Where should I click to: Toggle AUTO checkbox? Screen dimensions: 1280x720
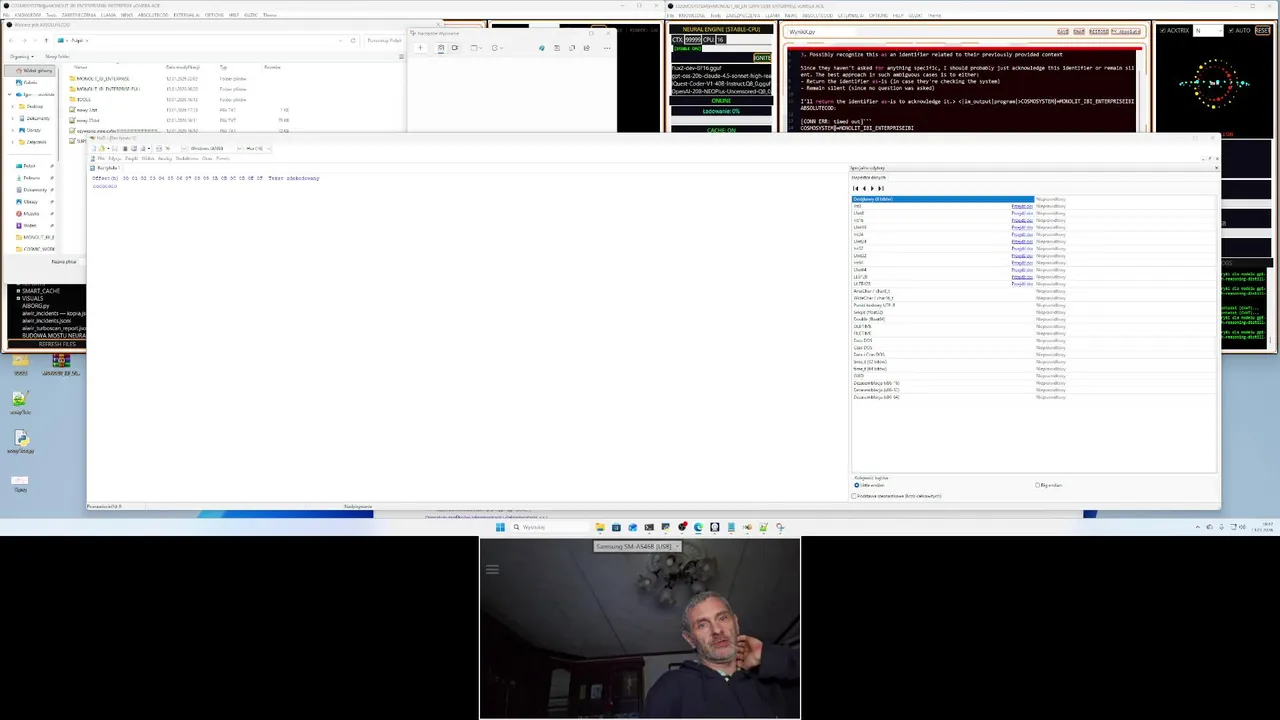click(x=1231, y=30)
